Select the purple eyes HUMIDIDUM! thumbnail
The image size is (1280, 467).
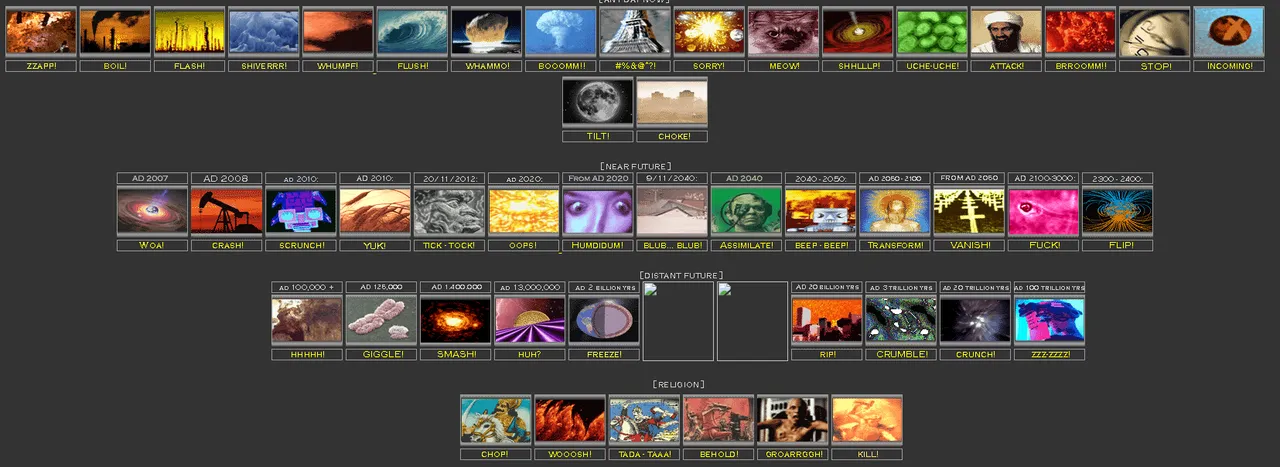pos(598,211)
